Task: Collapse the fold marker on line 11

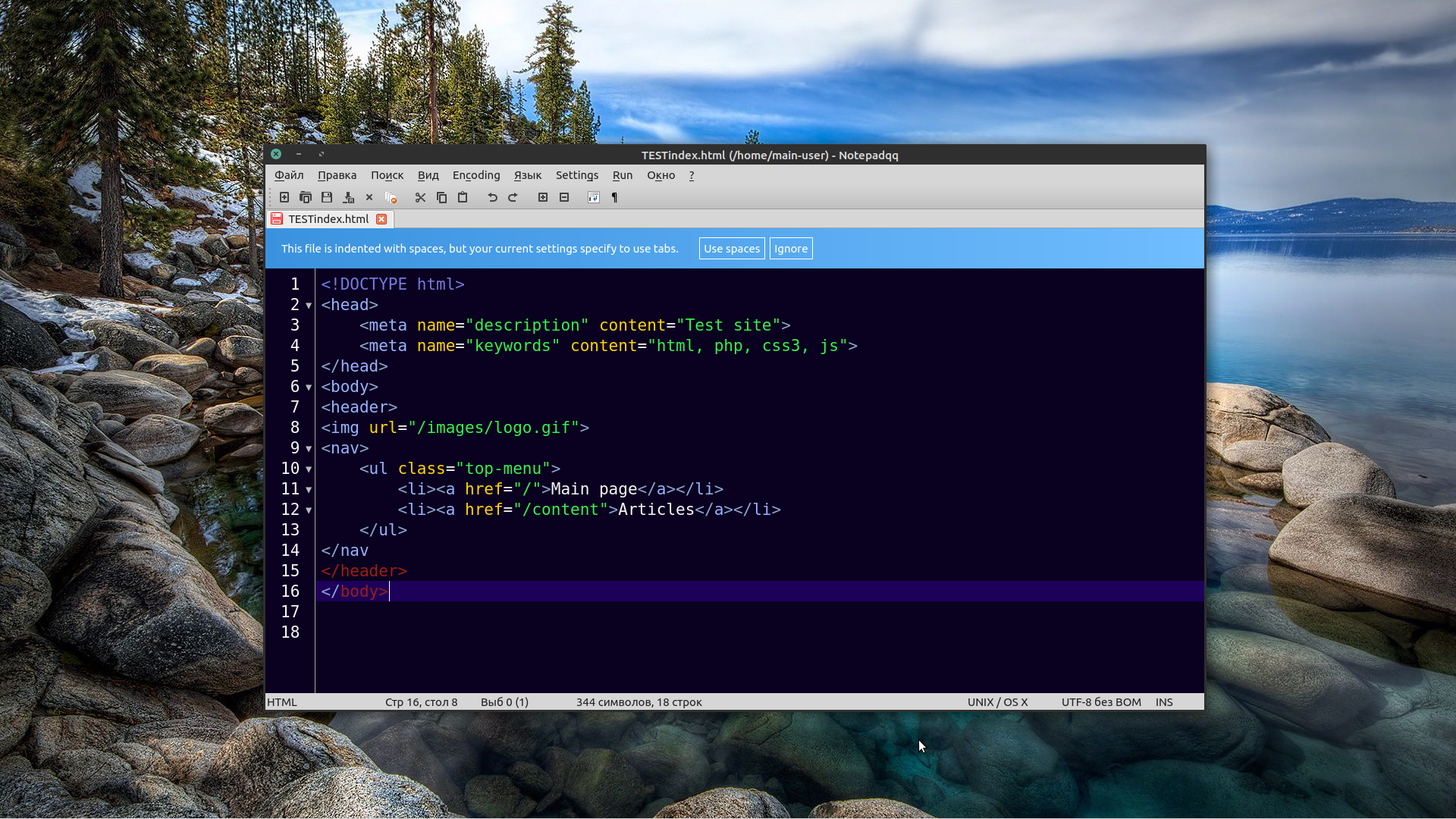Action: (x=309, y=490)
